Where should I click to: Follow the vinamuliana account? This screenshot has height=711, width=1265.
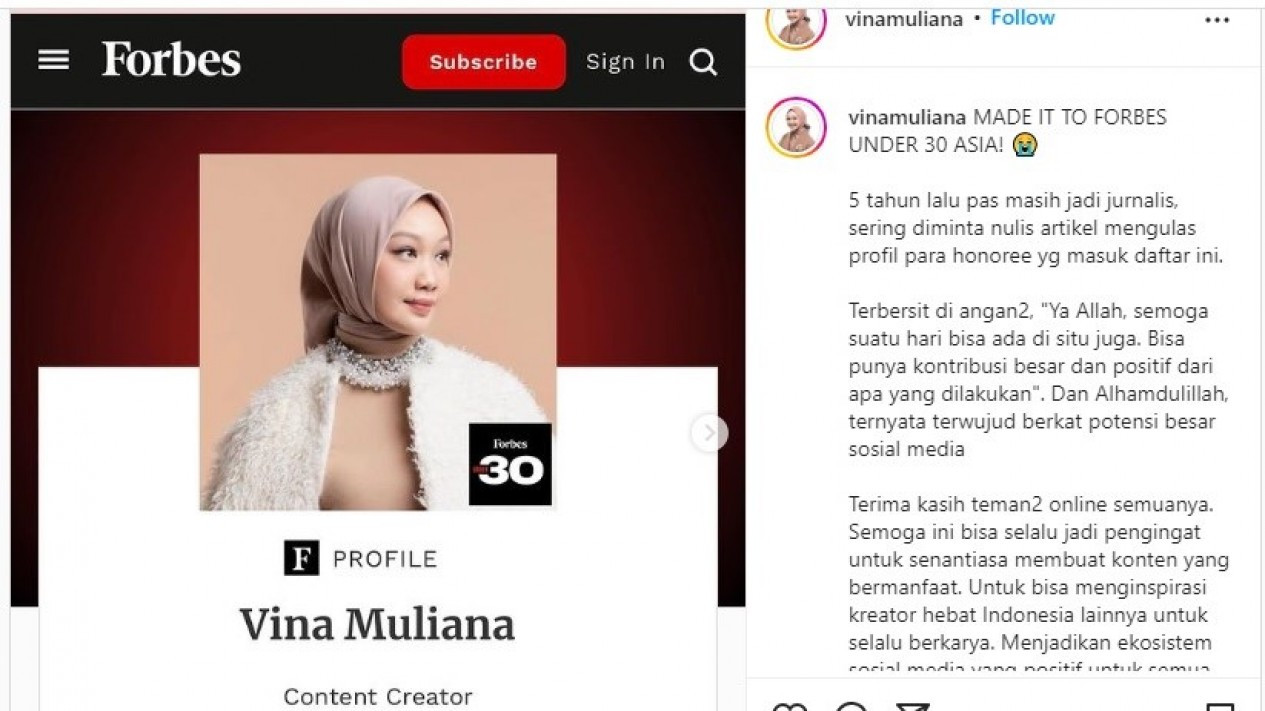(1022, 18)
